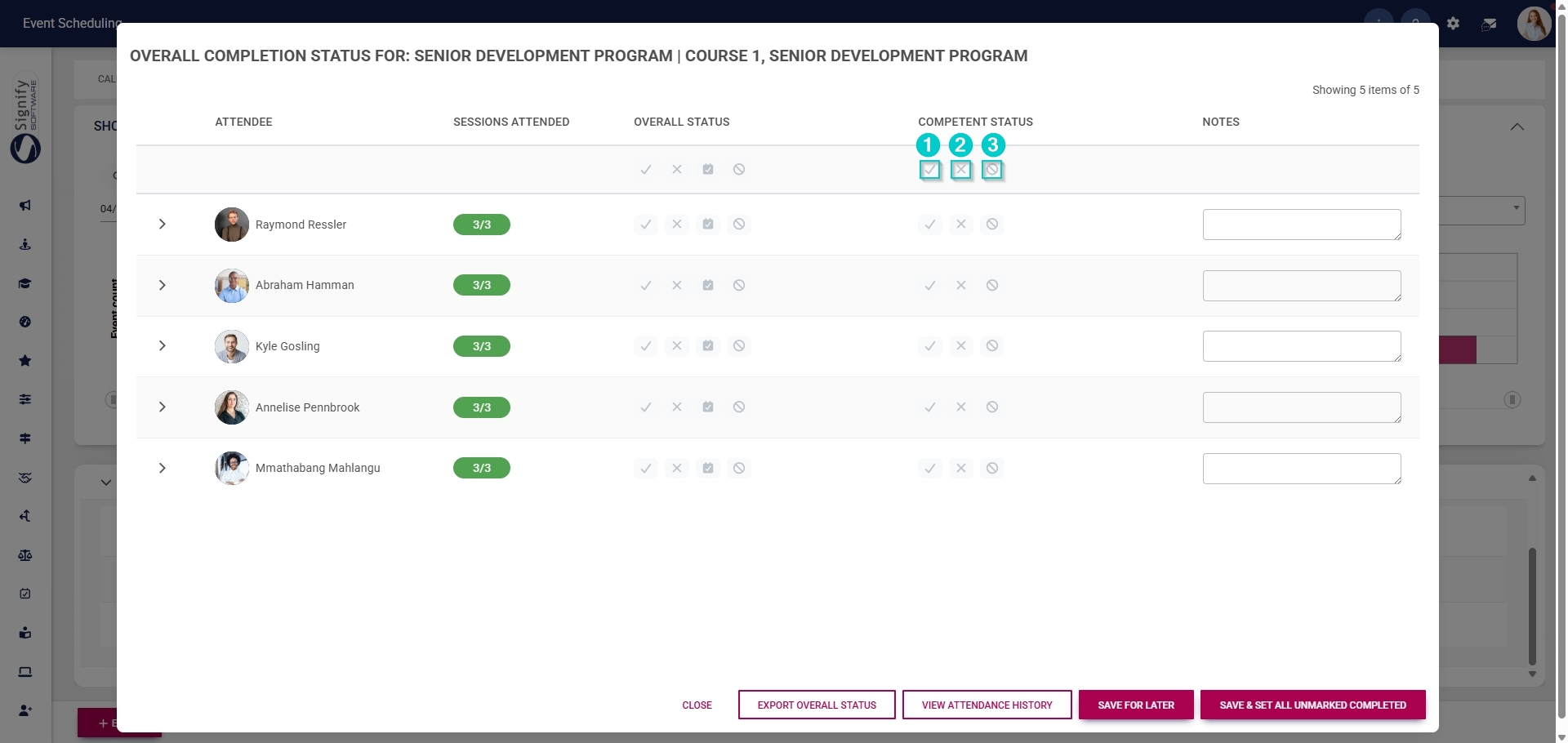Sort by Attendee column header
1568x743 pixels.
point(243,122)
